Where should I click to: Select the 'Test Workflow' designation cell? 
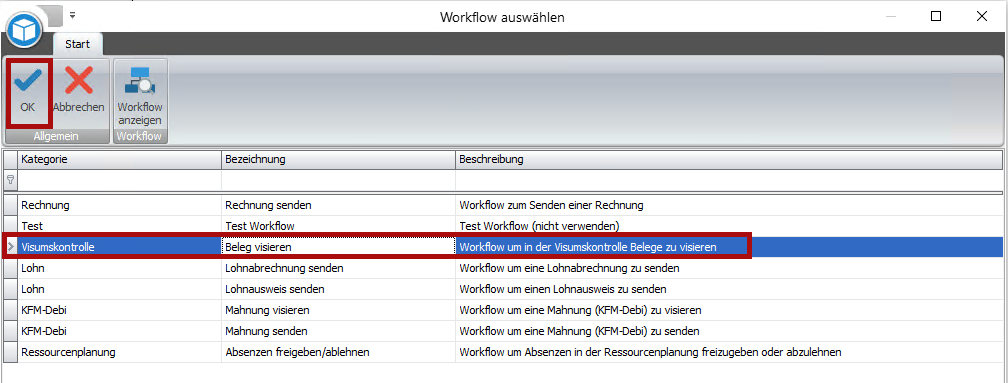coord(339,226)
